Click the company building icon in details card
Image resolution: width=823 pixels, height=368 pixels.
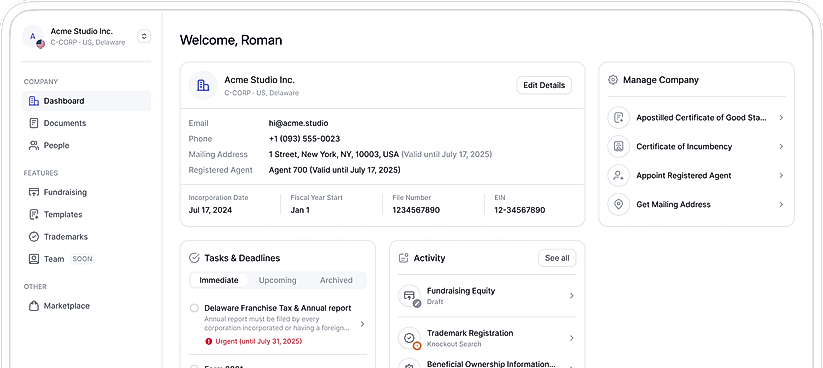click(x=203, y=85)
